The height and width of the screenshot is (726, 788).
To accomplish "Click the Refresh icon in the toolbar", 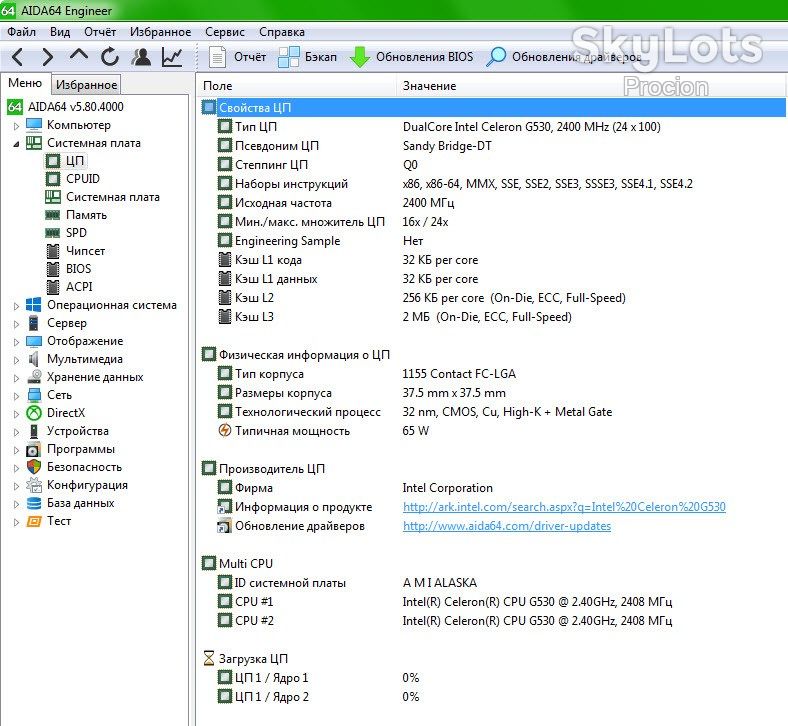I will pyautogui.click(x=110, y=57).
